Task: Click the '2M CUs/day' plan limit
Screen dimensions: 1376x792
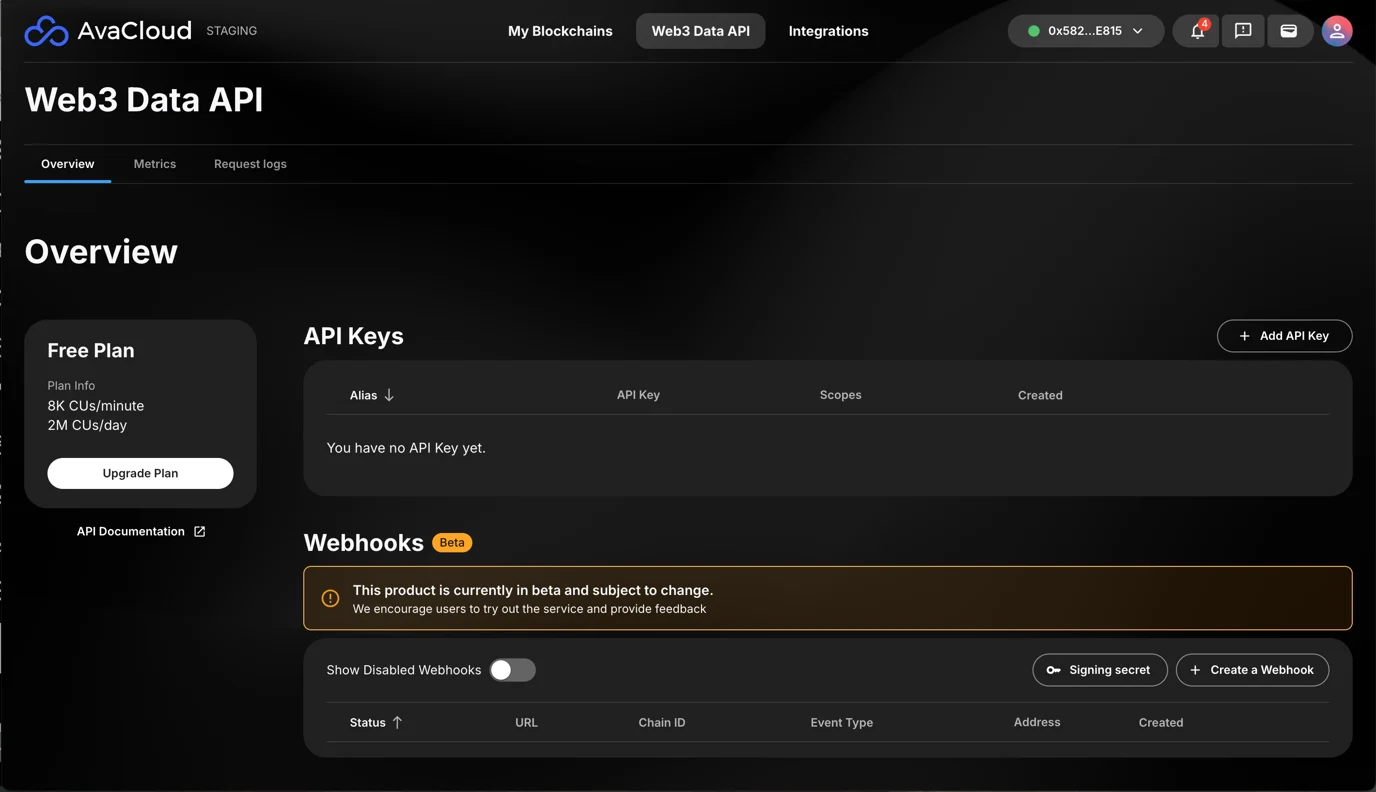Action: pos(87,425)
